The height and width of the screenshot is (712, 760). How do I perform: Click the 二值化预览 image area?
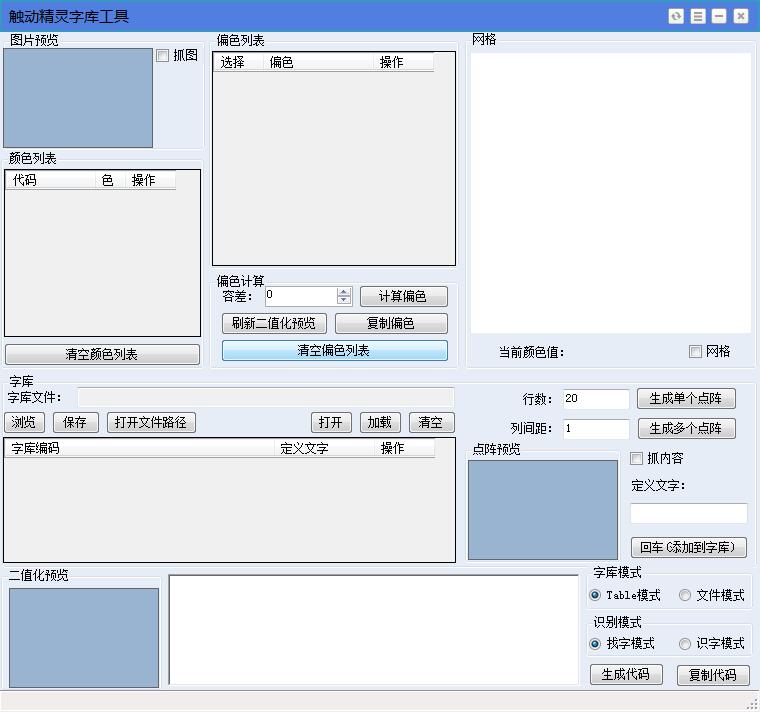[84, 638]
